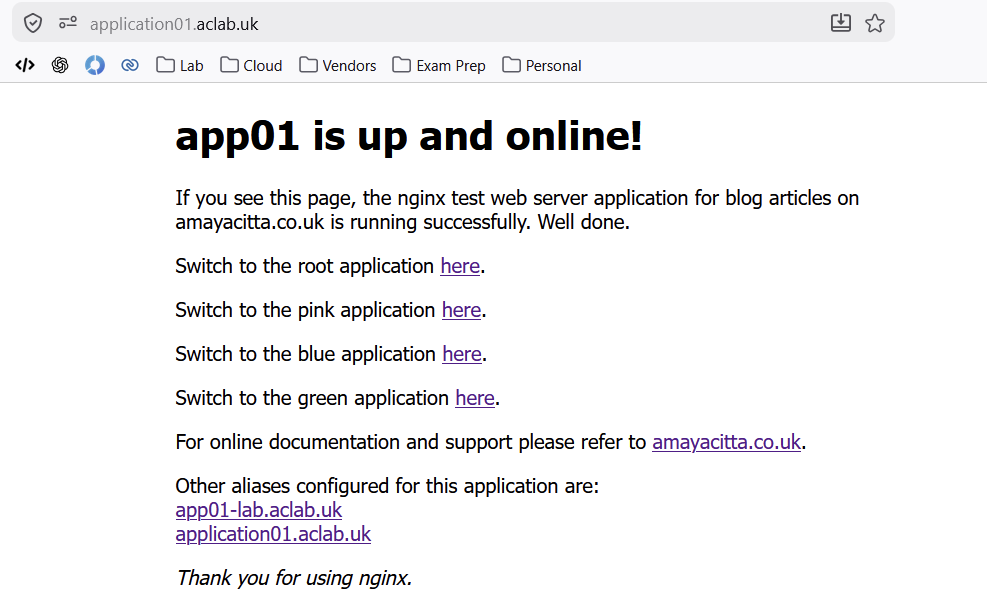Open the site permissions icon in address bar
987x601 pixels.
(67, 23)
